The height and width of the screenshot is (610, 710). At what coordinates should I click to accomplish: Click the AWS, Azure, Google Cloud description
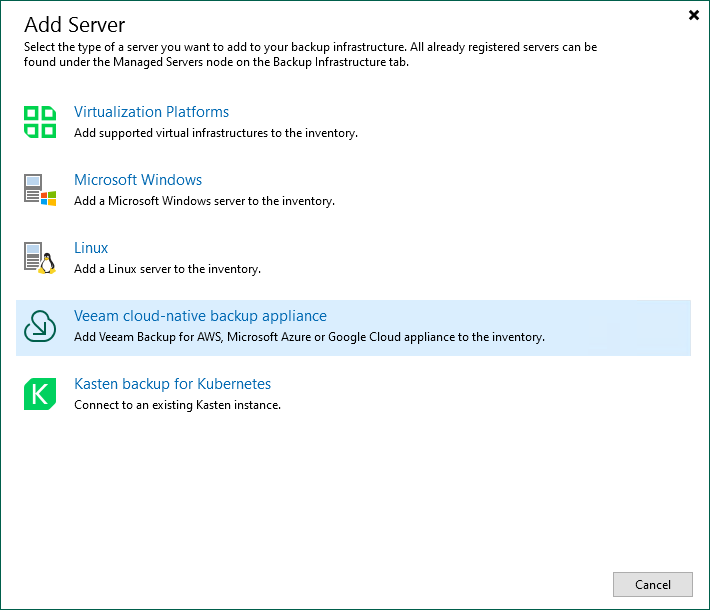pyautogui.click(x=309, y=337)
